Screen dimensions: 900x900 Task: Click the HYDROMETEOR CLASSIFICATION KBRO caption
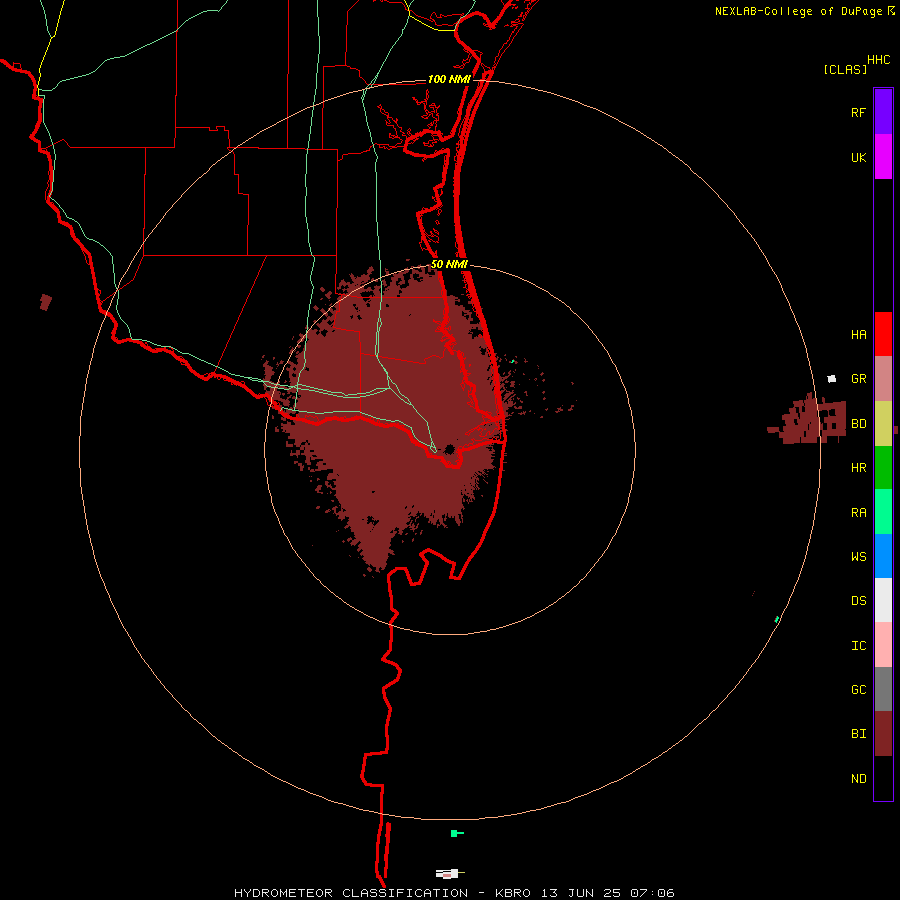coord(454,893)
